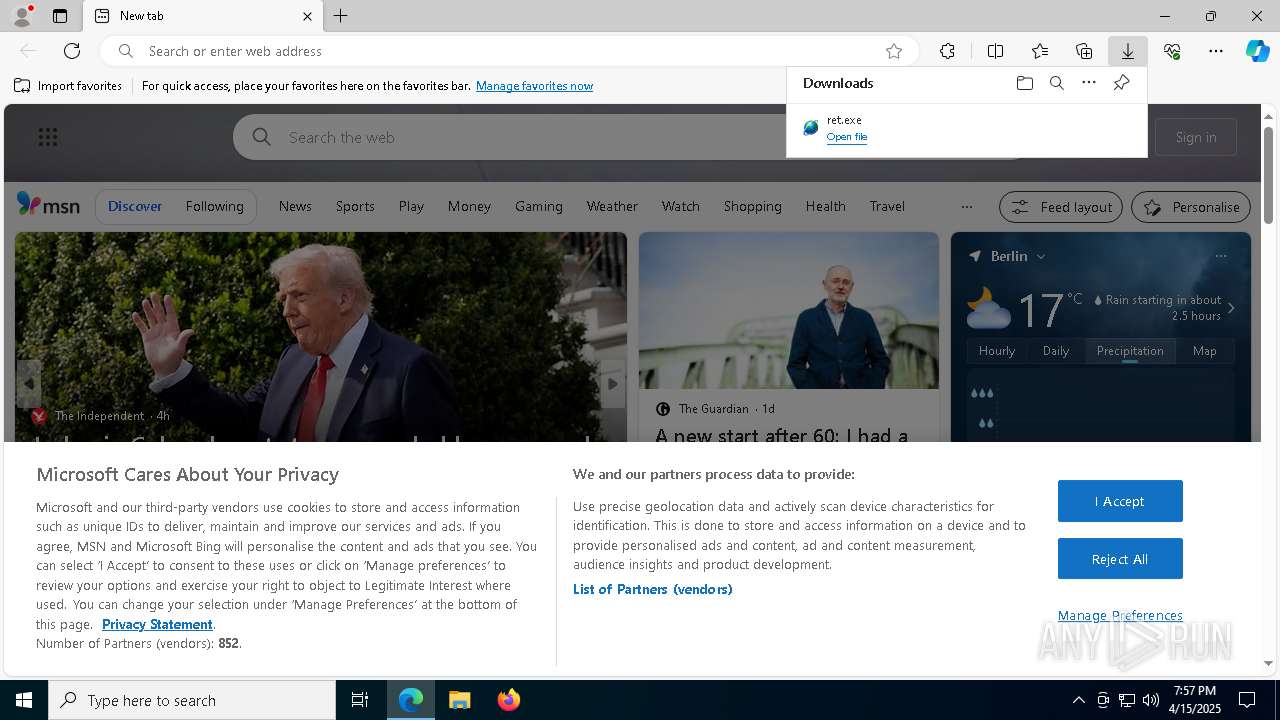Pin the Downloads panel
1280x720 pixels.
click(1121, 83)
